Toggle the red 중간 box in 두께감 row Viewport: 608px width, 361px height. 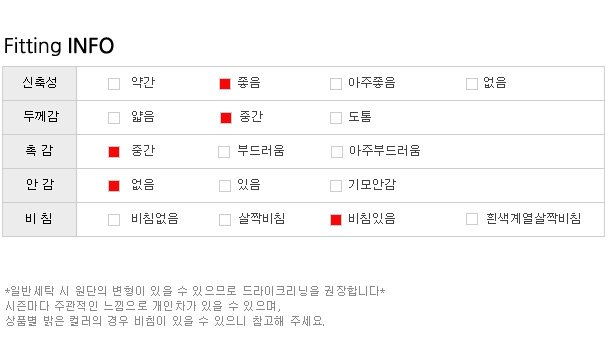pyautogui.click(x=226, y=118)
